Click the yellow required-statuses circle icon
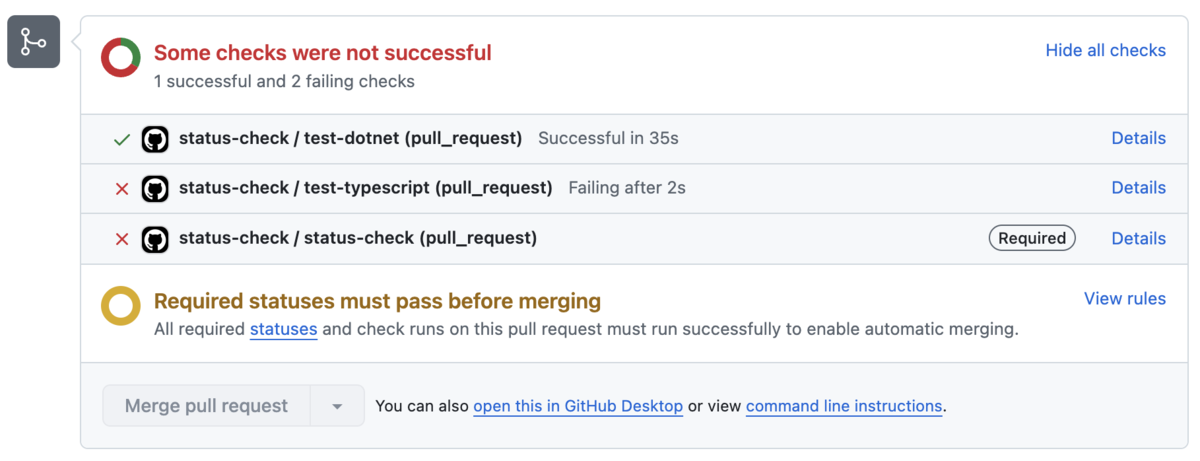 [x=121, y=306]
